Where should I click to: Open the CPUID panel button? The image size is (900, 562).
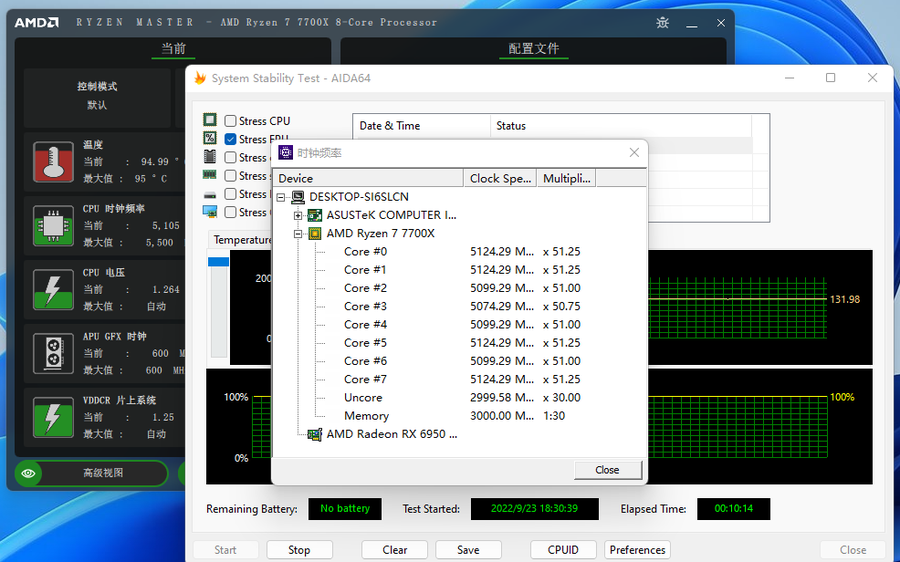coord(563,549)
